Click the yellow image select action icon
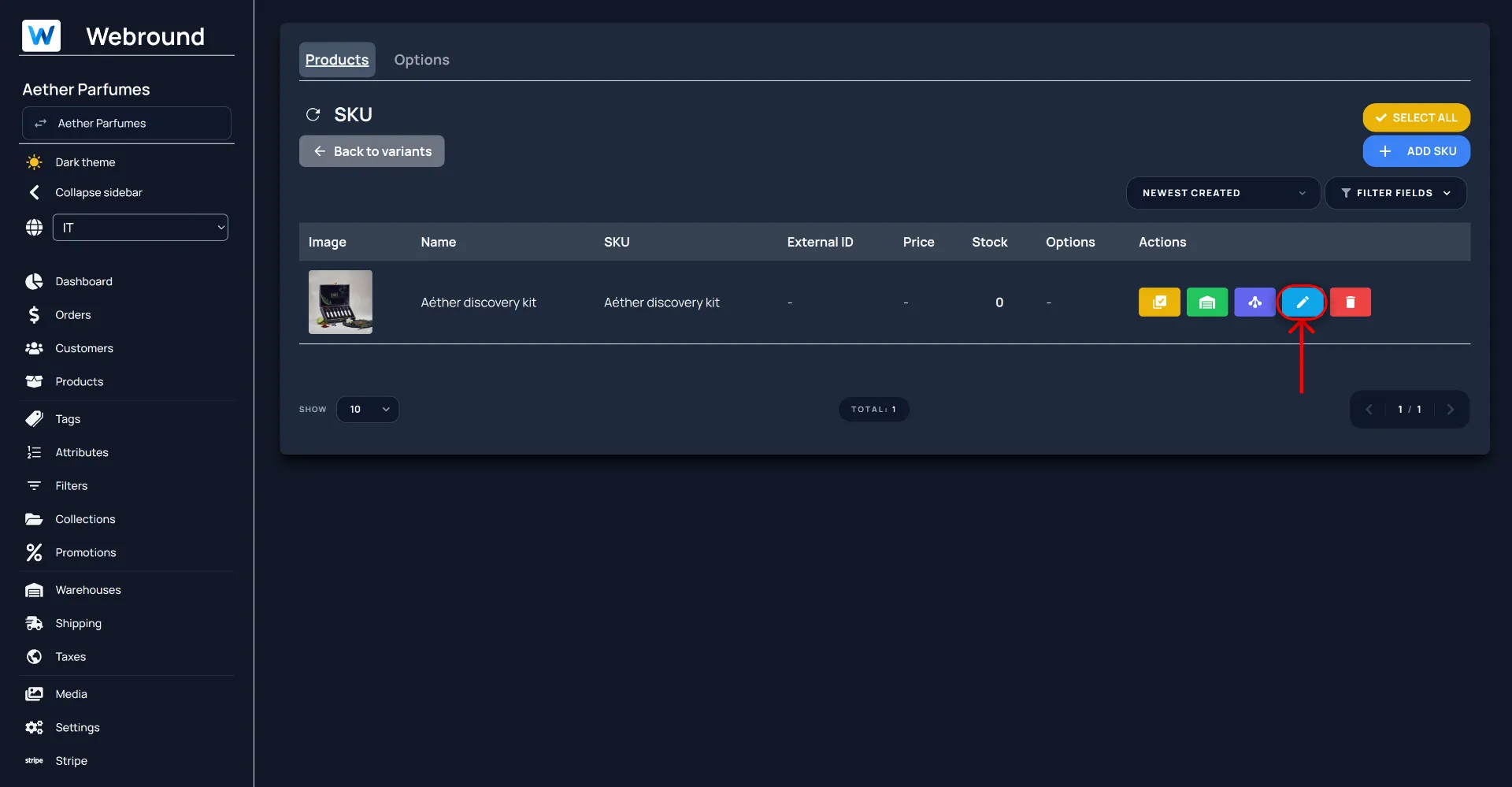 pyautogui.click(x=1159, y=303)
